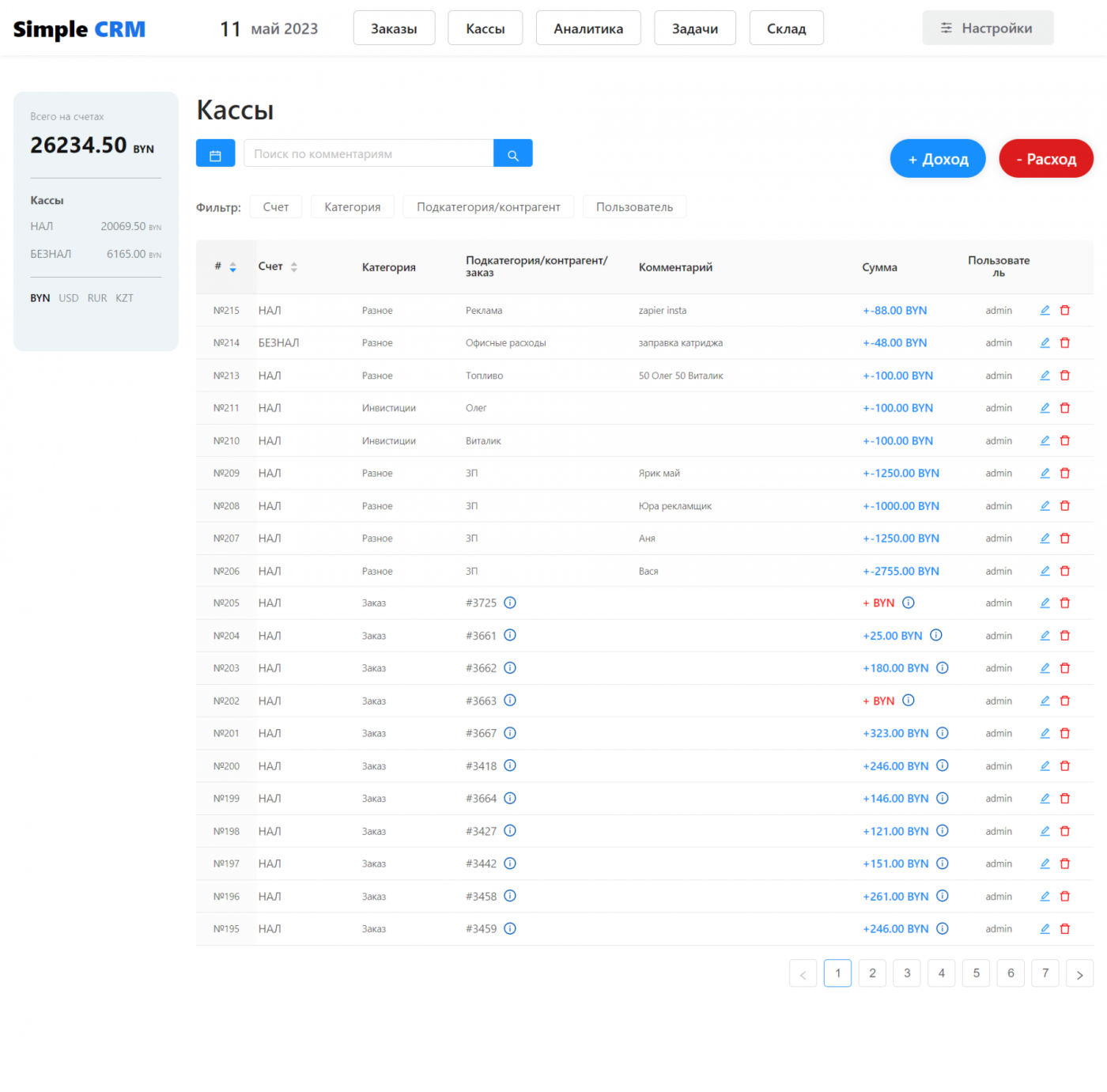
Task: Click order number #3442
Action: click(x=481, y=863)
